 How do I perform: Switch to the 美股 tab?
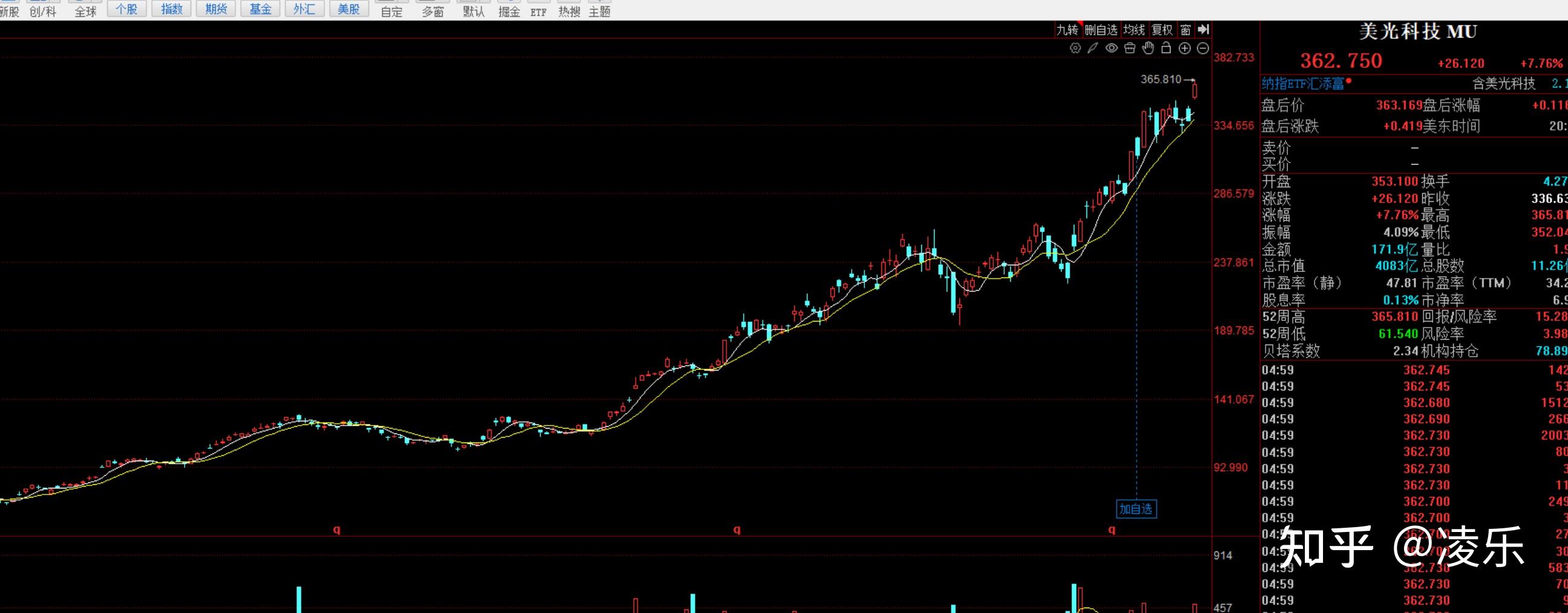click(349, 9)
